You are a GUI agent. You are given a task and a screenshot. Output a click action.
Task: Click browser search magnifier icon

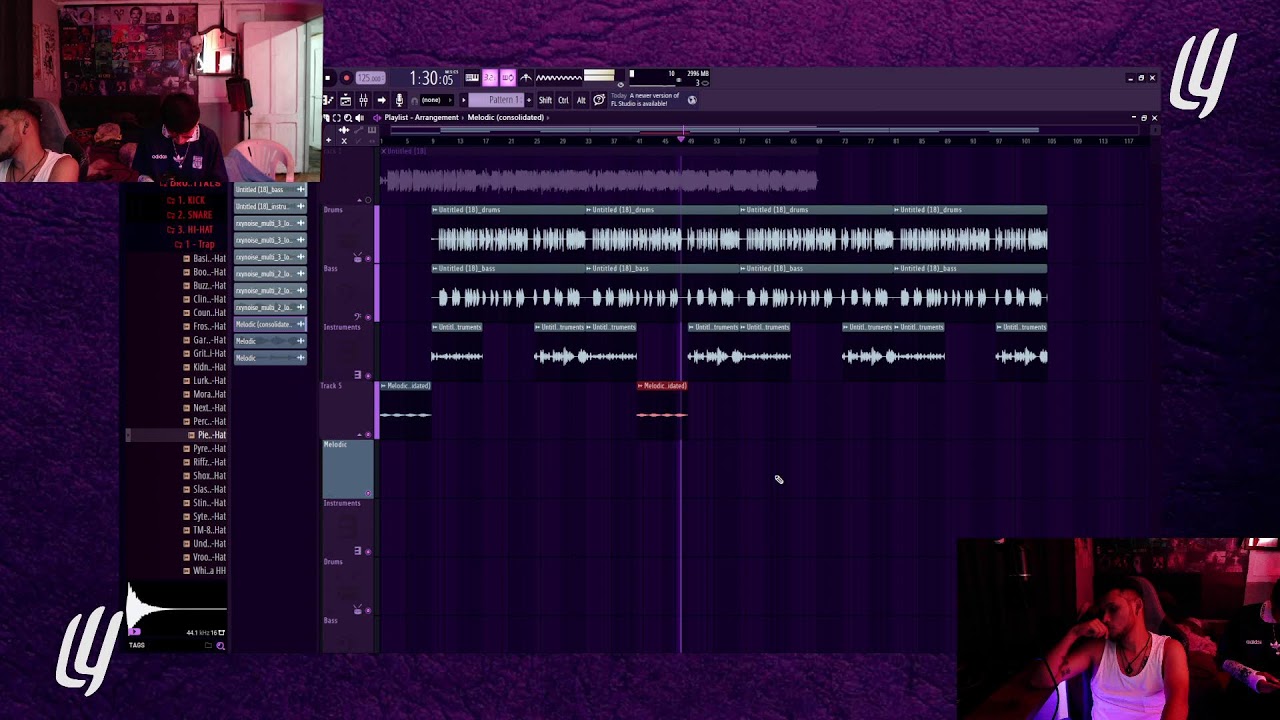coord(220,646)
